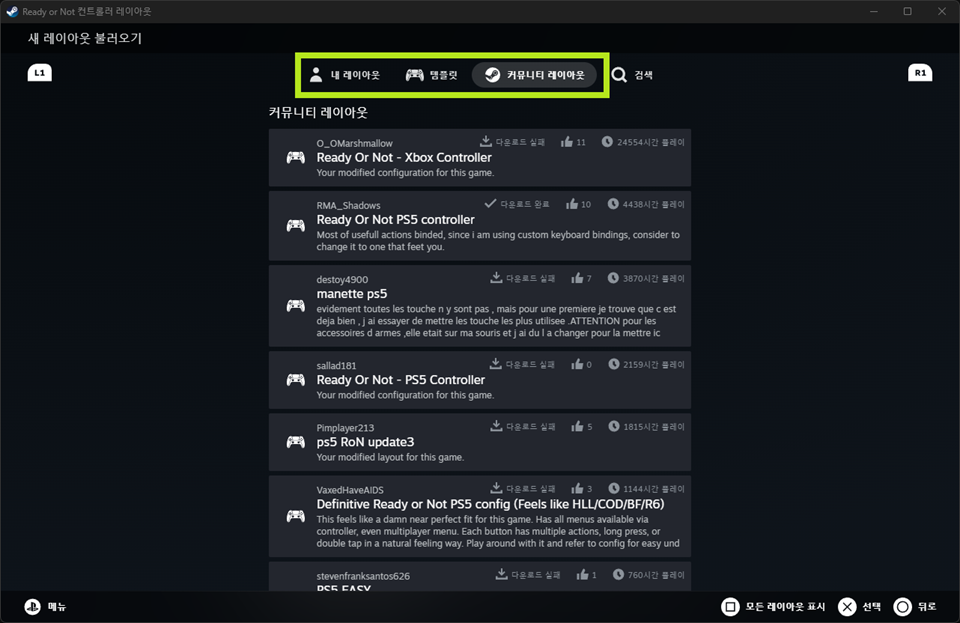
Task: Click clock icon for 24554시간 플레이
Action: [607, 141]
